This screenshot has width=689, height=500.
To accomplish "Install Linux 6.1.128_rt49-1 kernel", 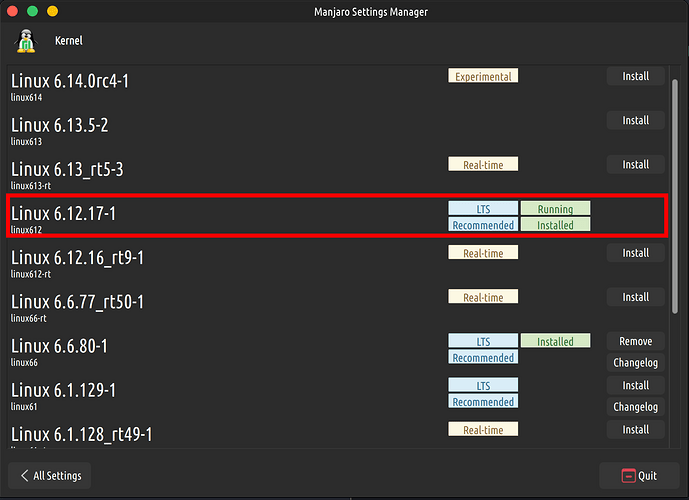I will tap(635, 430).
